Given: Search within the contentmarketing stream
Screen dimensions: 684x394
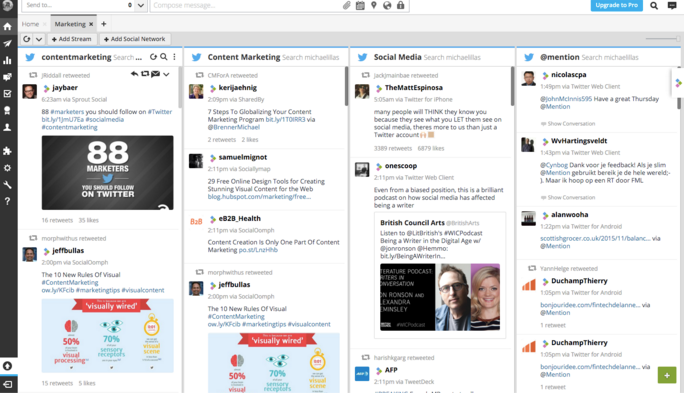Looking at the screenshot, I should point(164,57).
